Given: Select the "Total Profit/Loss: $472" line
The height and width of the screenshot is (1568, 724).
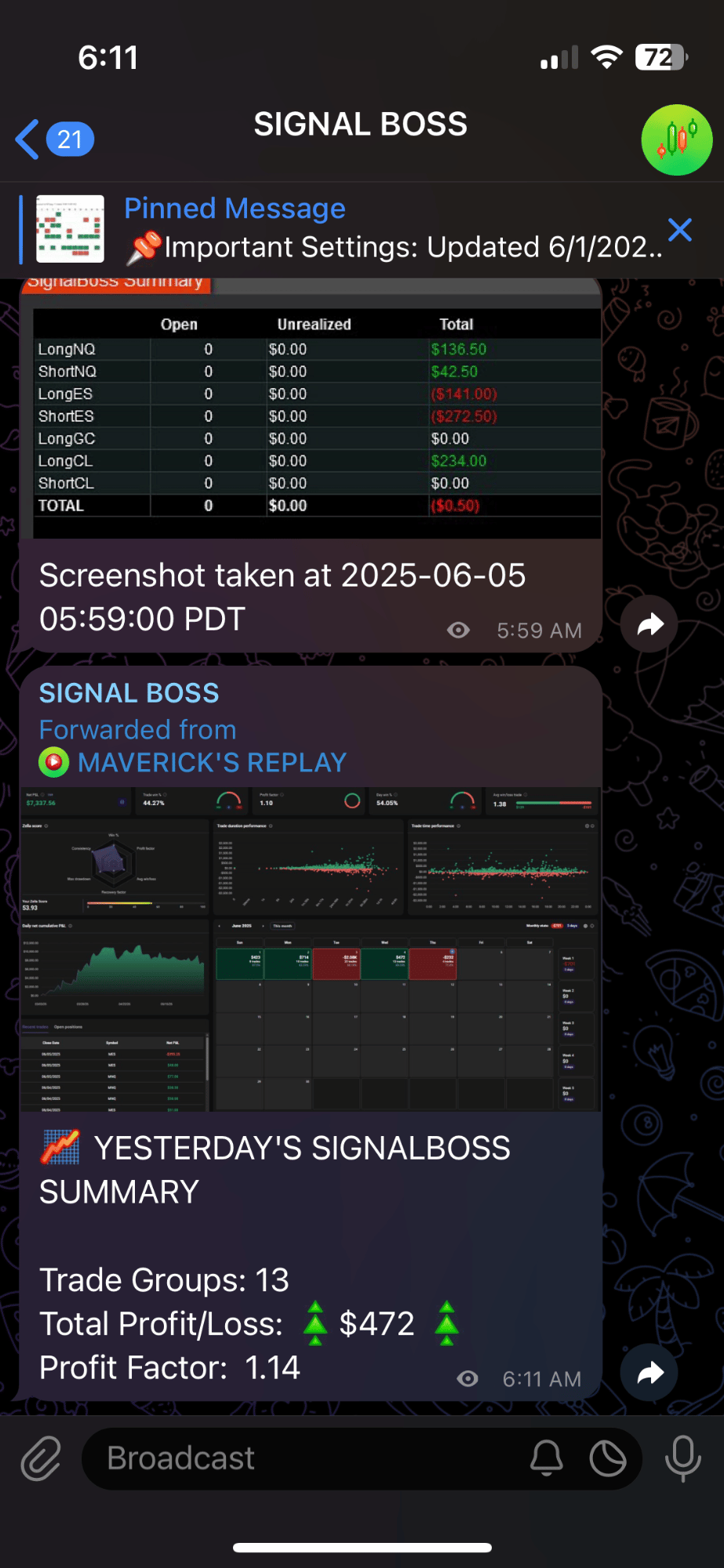Looking at the screenshot, I should (x=249, y=1324).
